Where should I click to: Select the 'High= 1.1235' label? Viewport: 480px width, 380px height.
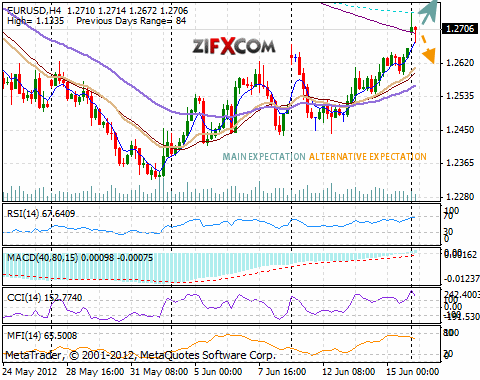[x=35, y=21]
